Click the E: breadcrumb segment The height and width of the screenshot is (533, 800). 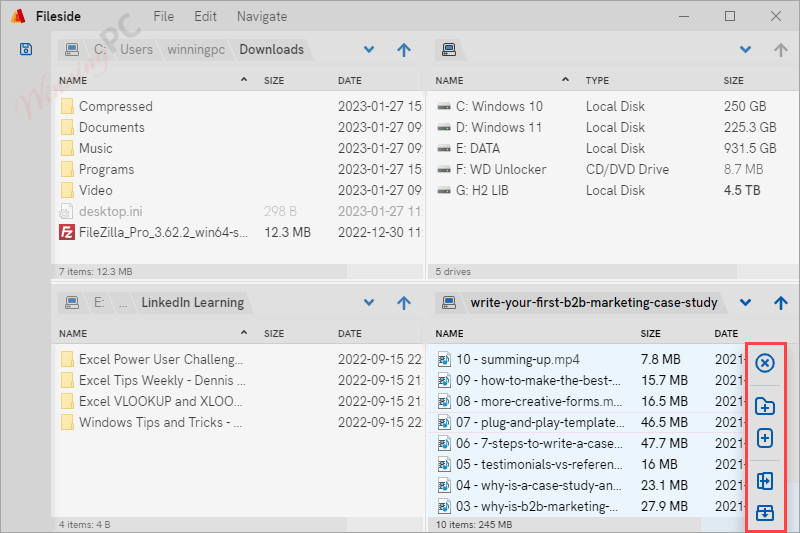point(99,302)
